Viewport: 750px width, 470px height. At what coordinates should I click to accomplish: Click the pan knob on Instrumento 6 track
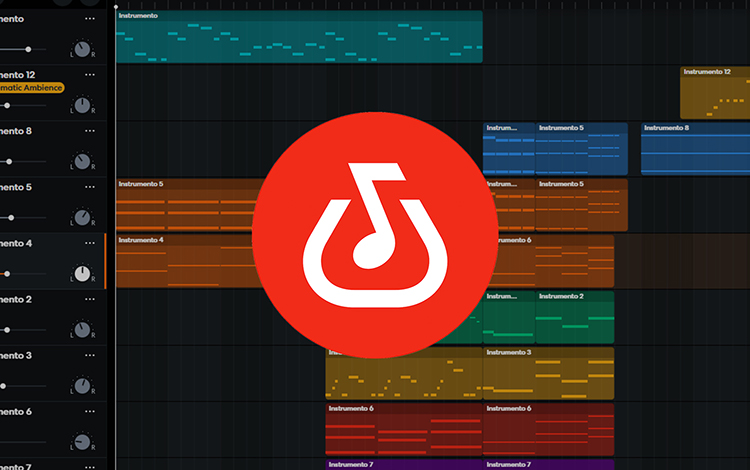point(82,441)
